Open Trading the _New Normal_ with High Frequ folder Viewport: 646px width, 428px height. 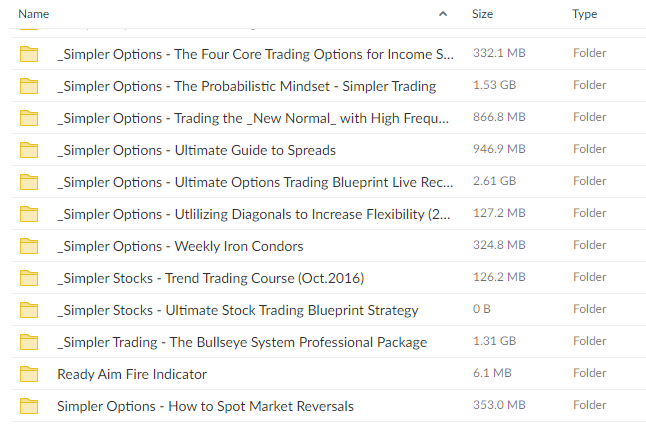(x=253, y=118)
